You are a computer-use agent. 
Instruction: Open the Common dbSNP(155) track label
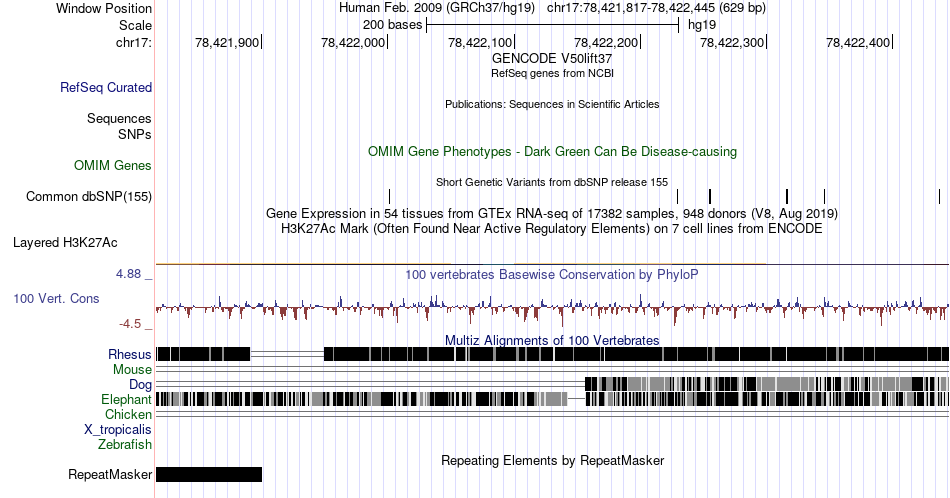tap(89, 196)
